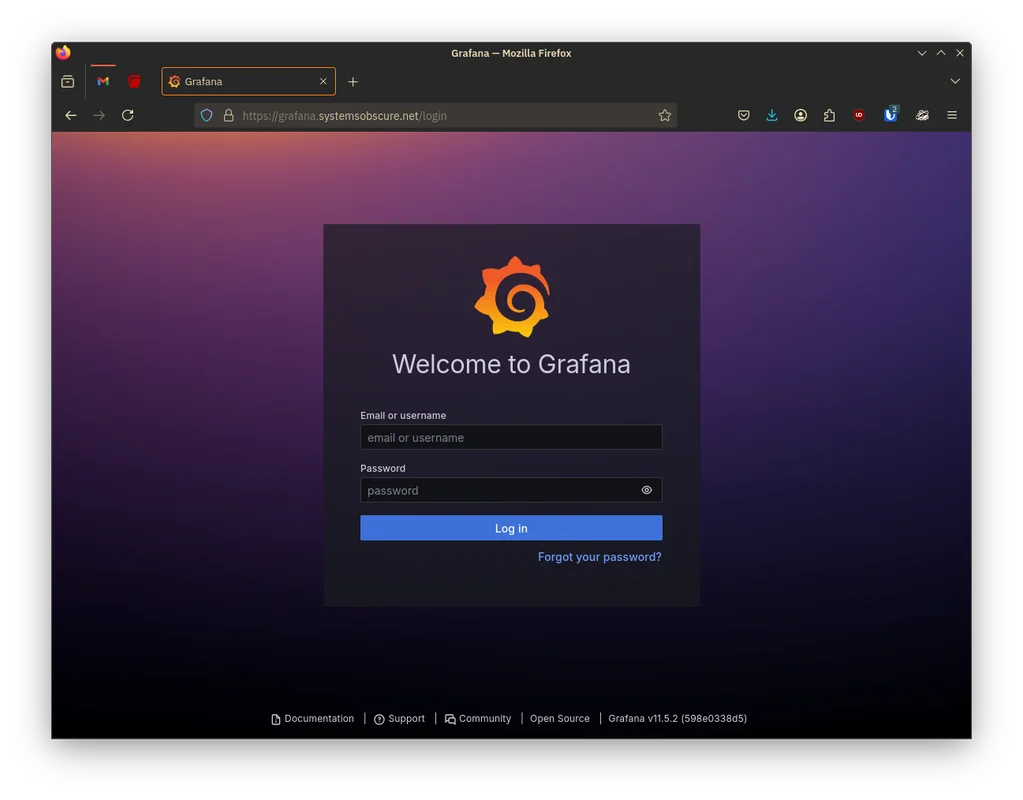Viewport: 1023px width, 800px height.
Task: Open the pinned red tab next to Gmail
Action: [x=134, y=82]
